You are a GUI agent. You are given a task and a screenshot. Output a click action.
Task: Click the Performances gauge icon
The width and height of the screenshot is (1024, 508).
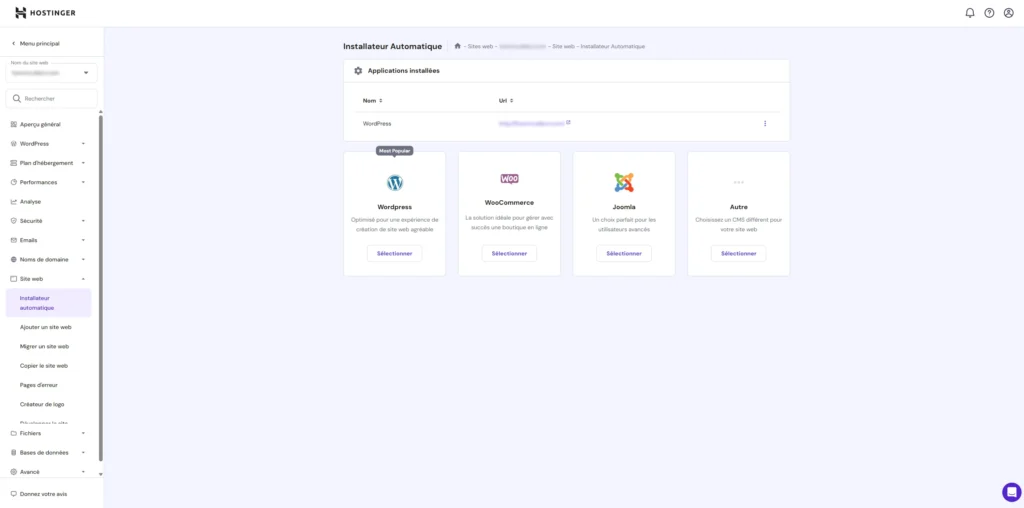(x=14, y=182)
